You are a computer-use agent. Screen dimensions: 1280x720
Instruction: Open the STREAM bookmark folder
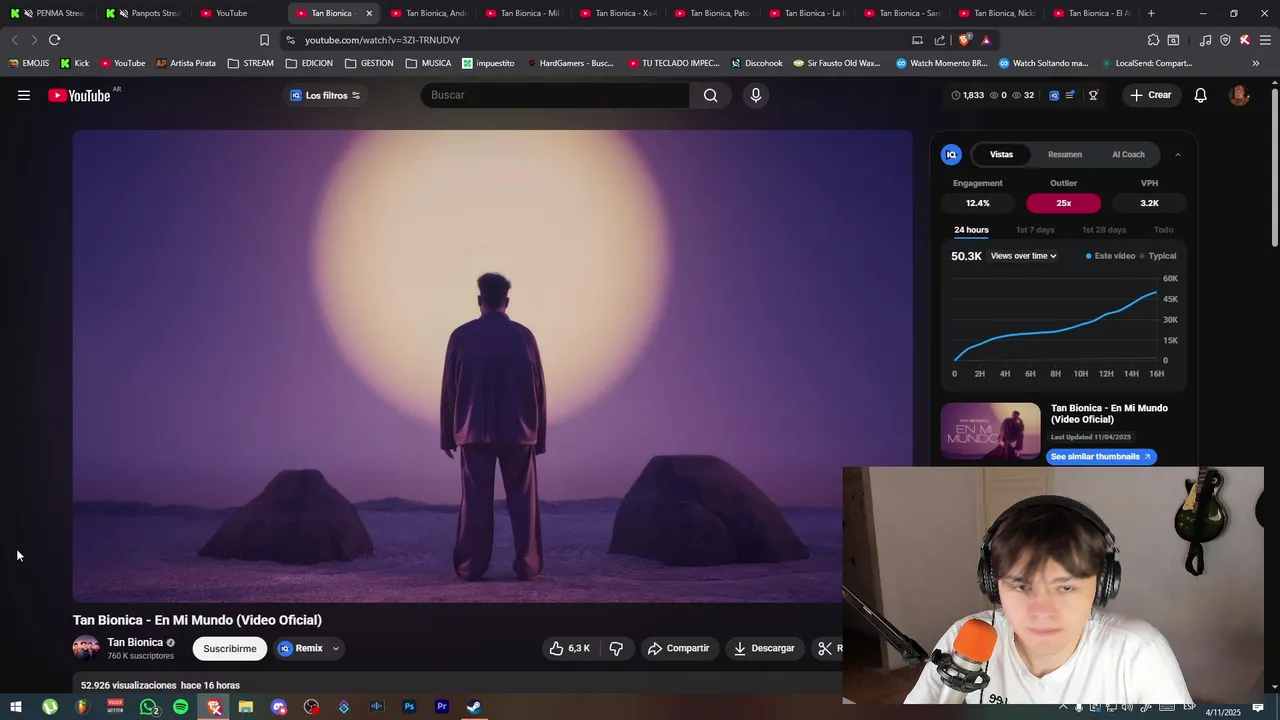250,63
